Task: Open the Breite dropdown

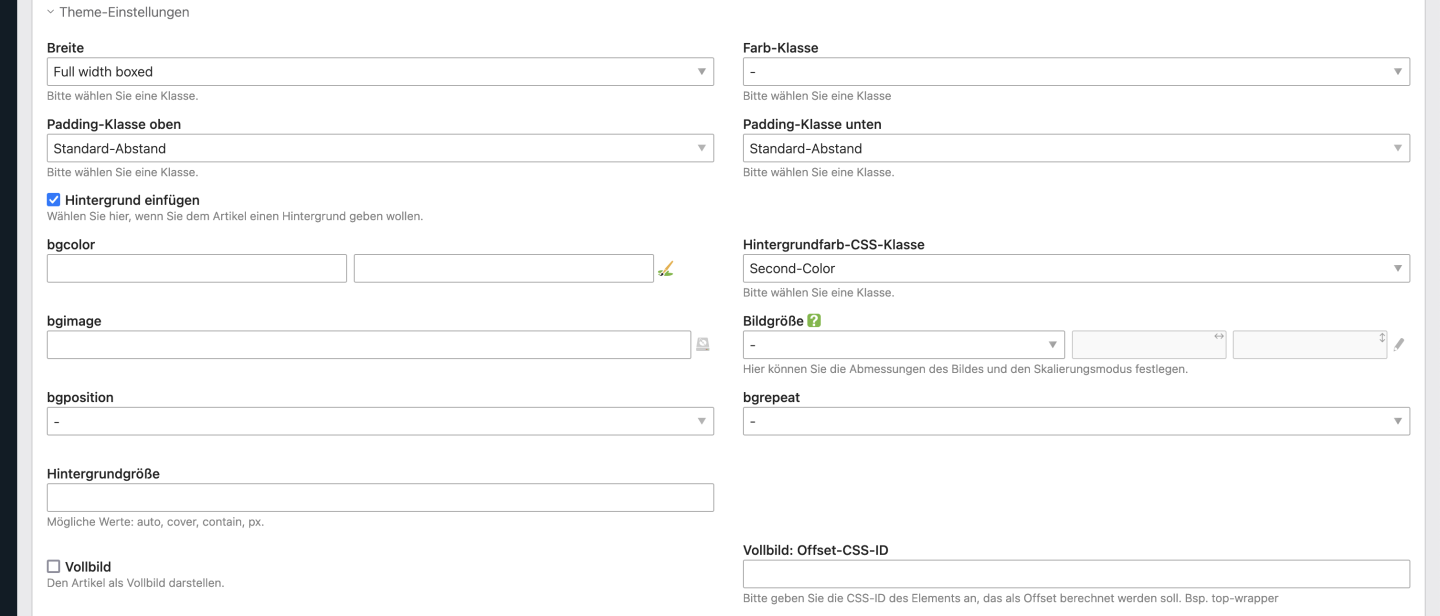Action: (x=380, y=72)
